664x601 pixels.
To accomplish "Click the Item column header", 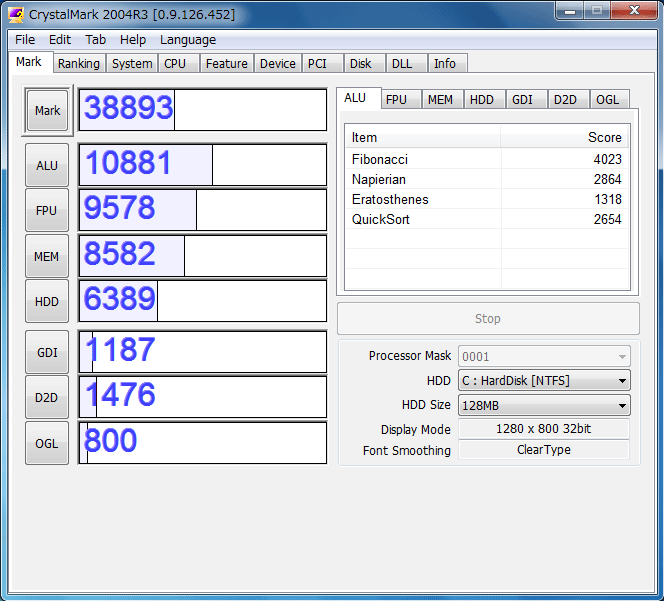I will [423, 137].
